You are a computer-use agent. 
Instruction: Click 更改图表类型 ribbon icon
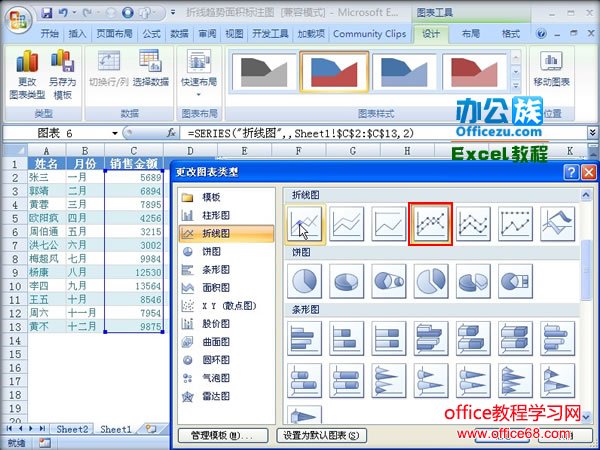[27, 75]
